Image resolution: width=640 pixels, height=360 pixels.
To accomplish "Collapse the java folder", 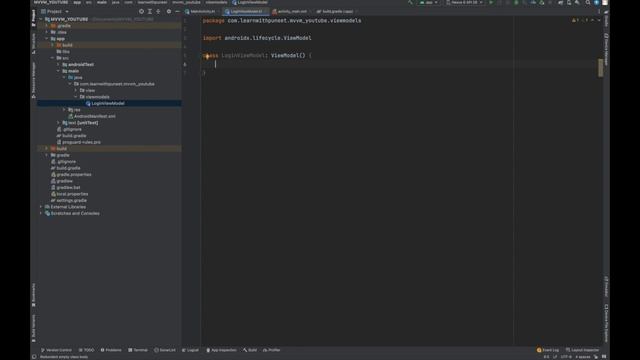I will coord(64,78).
